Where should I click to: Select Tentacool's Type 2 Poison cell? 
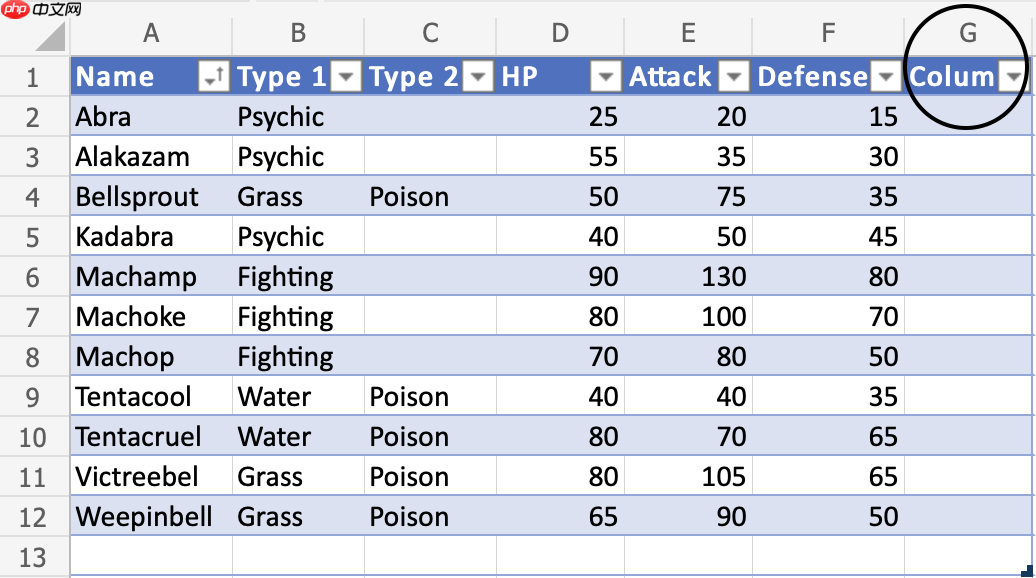[430, 397]
